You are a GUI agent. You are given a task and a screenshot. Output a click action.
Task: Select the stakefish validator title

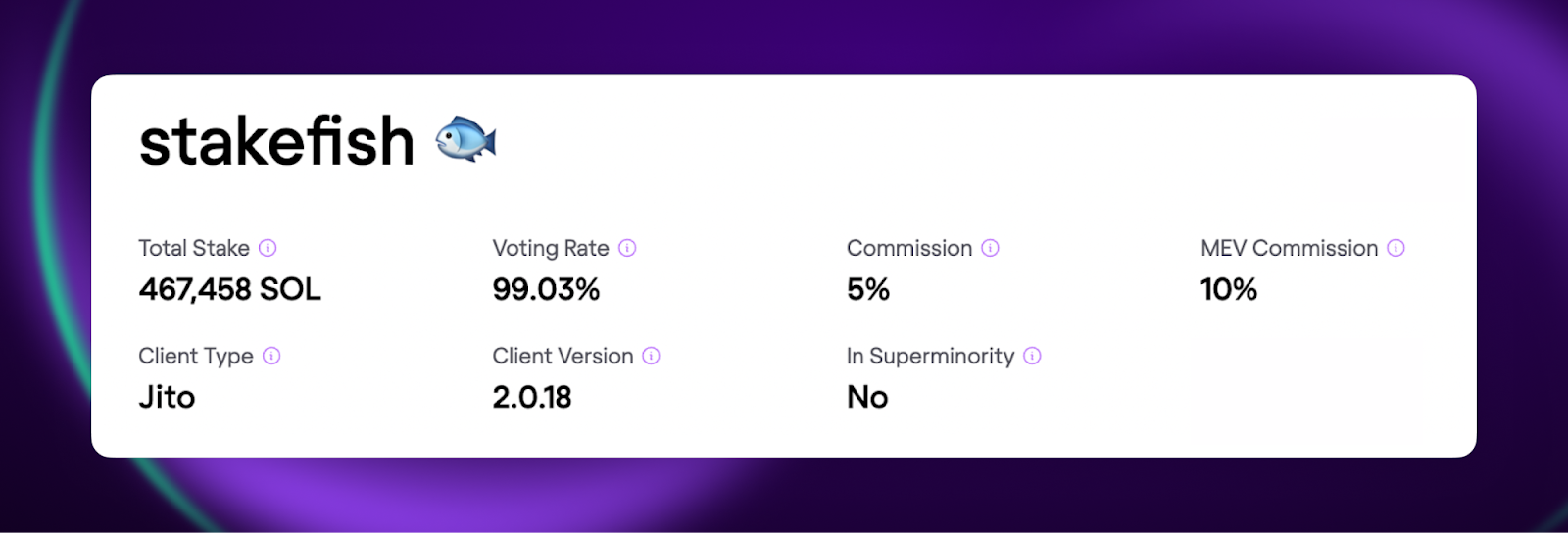click(276, 141)
